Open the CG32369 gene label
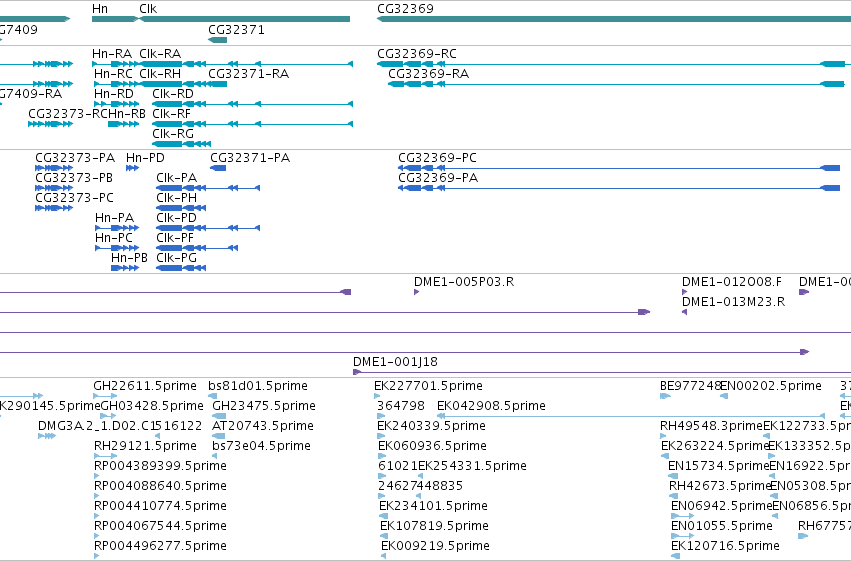The image size is (851, 561). pos(405,9)
